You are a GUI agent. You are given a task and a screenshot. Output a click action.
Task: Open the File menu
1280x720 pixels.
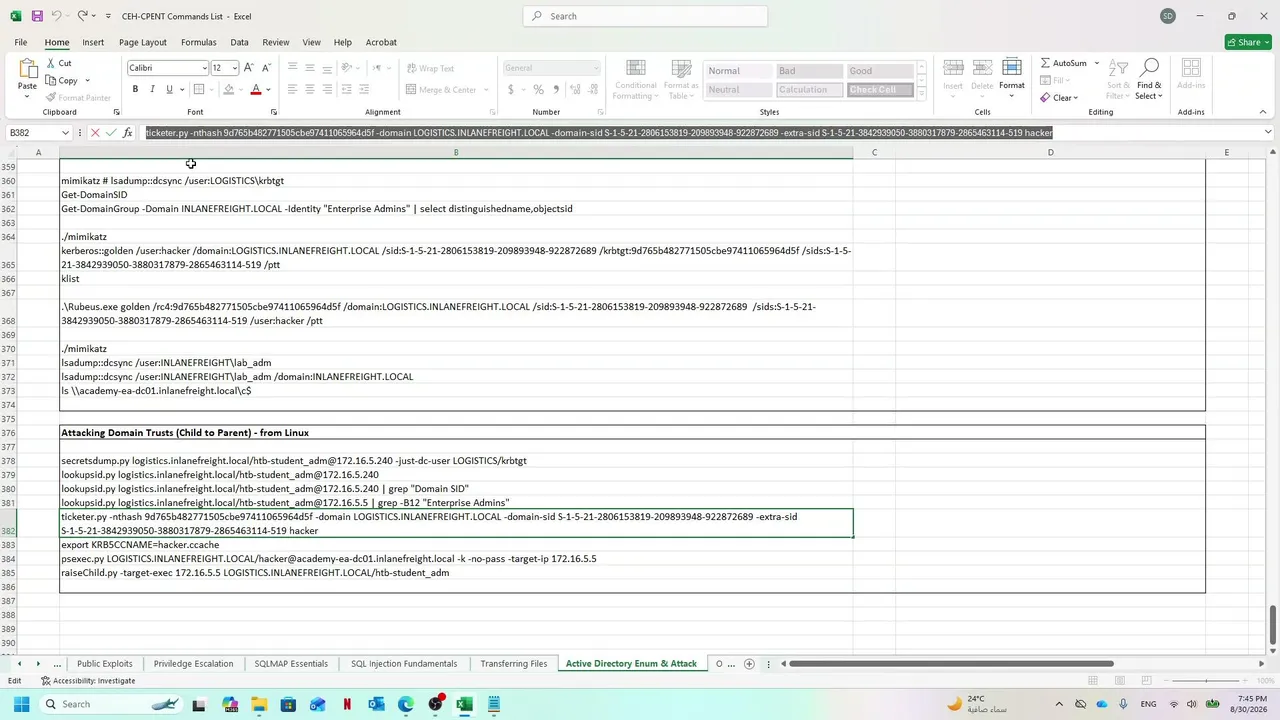click(20, 42)
